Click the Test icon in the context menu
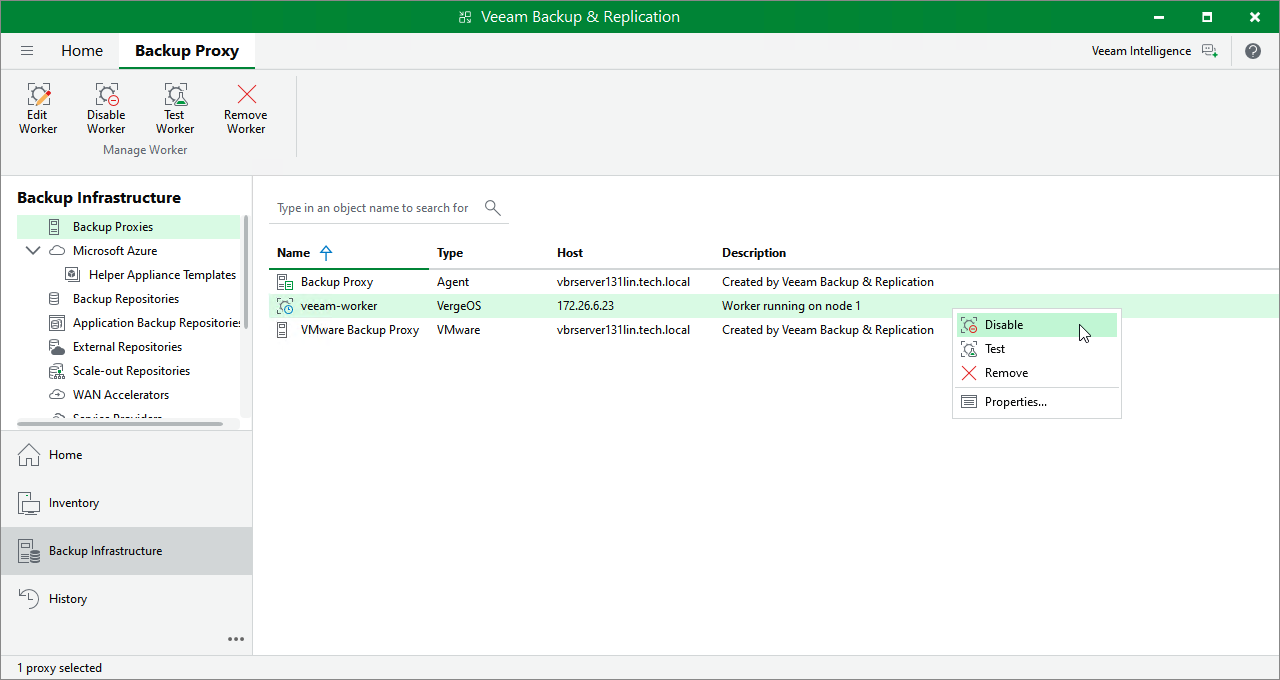Image resolution: width=1280 pixels, height=680 pixels. (969, 349)
